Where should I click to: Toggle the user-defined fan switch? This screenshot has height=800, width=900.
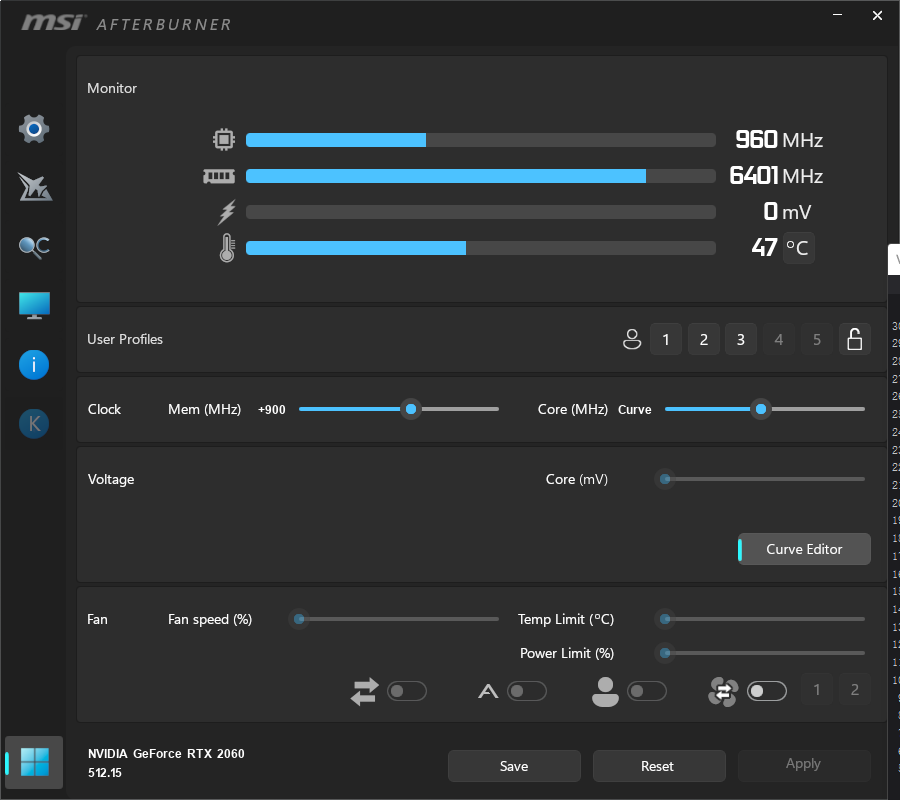point(647,691)
